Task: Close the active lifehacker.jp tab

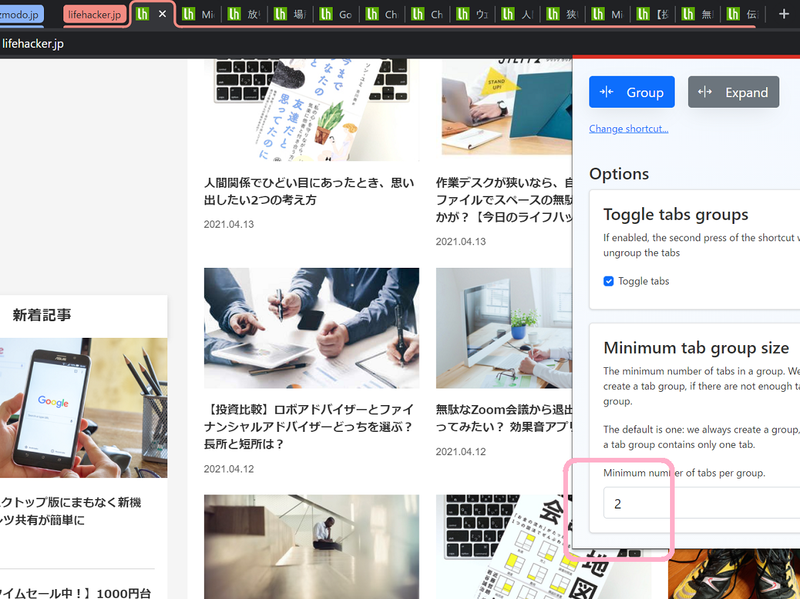Action: 162,14
